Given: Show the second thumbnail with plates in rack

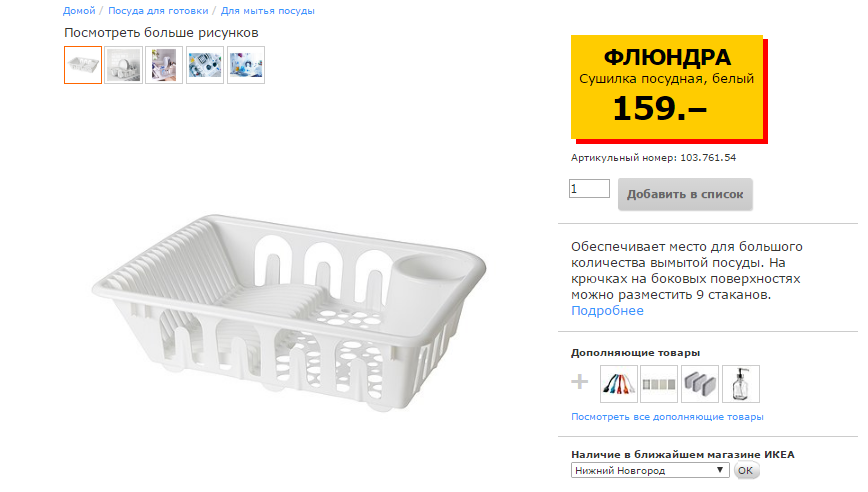Looking at the screenshot, I should [x=124, y=65].
